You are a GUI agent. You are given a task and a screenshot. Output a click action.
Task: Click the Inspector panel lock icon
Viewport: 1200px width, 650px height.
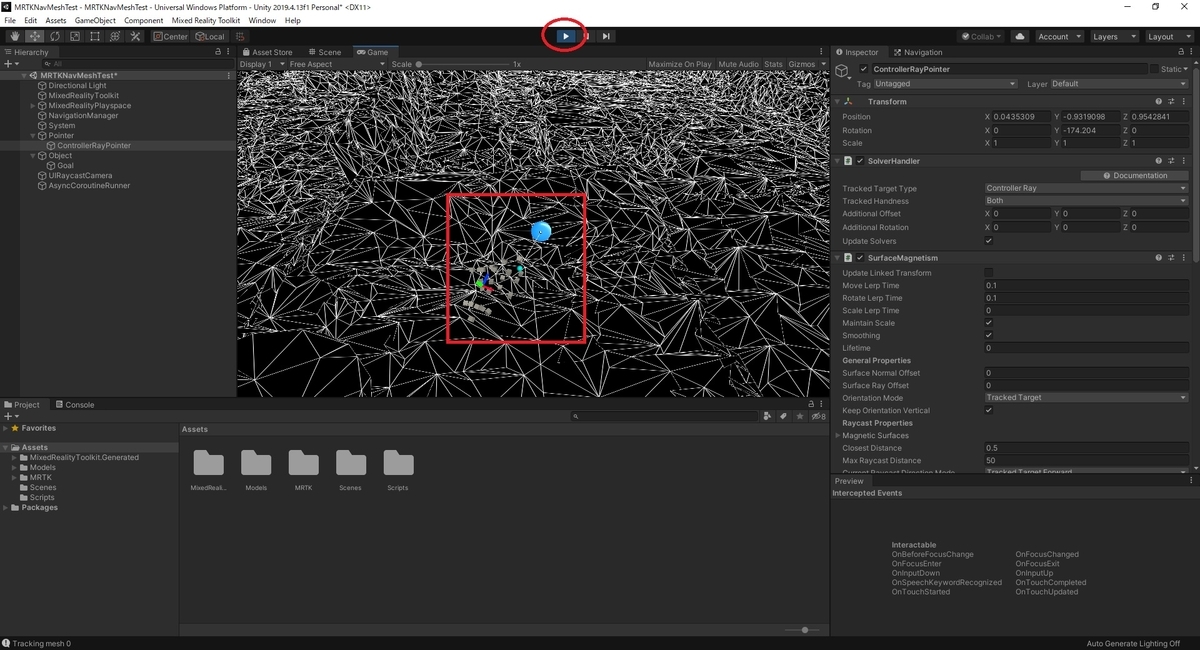point(1179,52)
